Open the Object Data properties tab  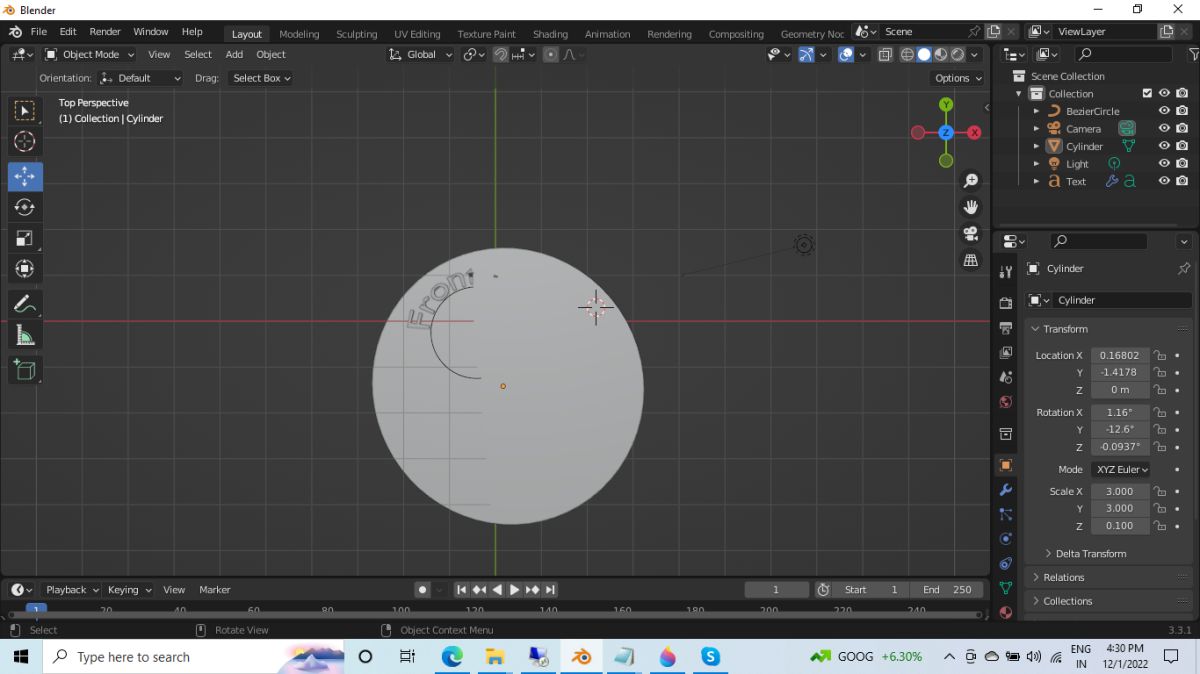click(x=1006, y=588)
